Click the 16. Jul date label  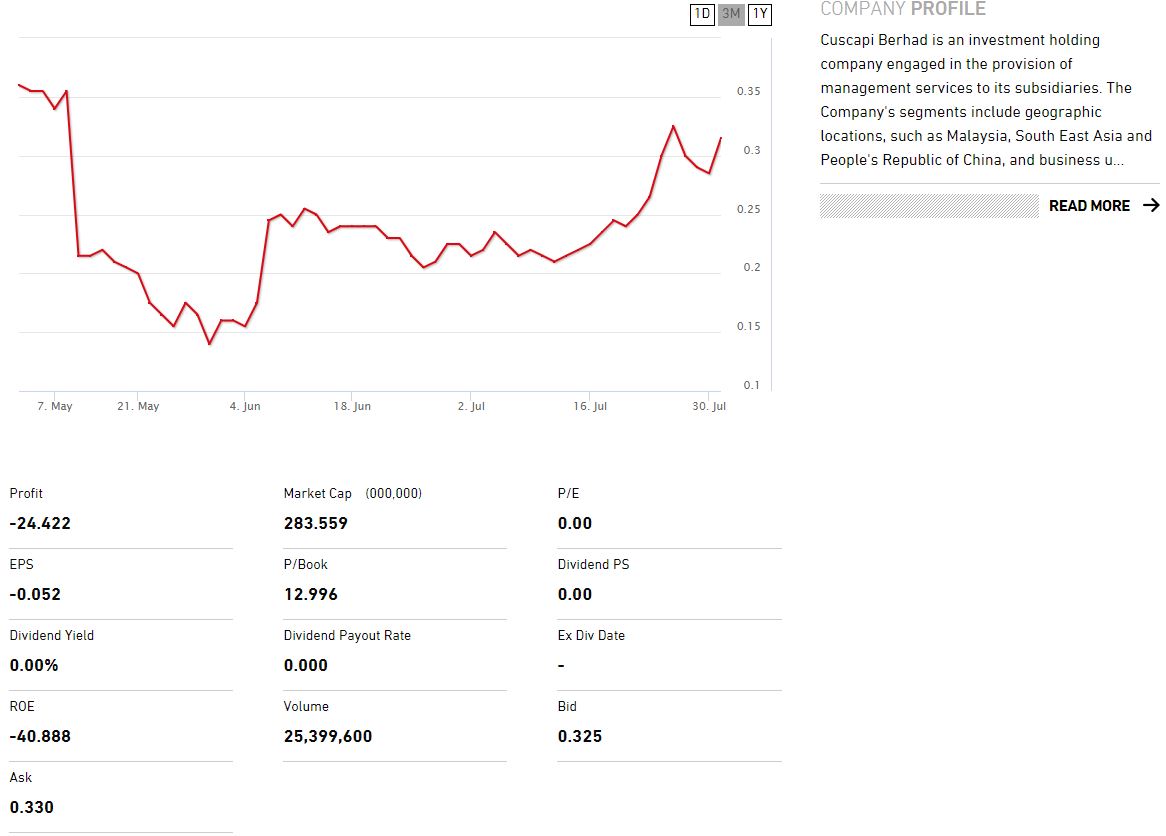(590, 407)
